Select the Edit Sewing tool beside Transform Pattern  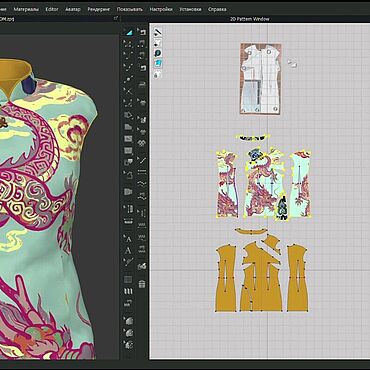tap(142, 32)
